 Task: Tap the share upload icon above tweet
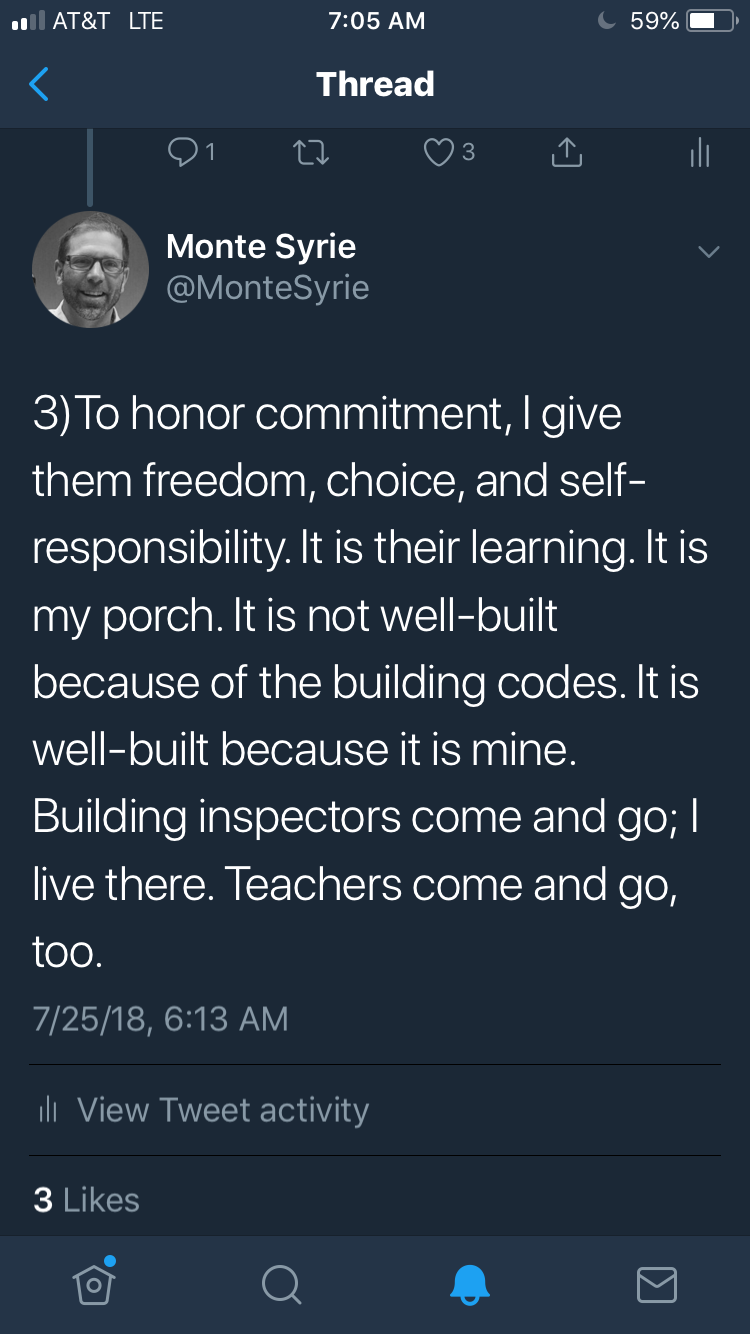(x=566, y=152)
